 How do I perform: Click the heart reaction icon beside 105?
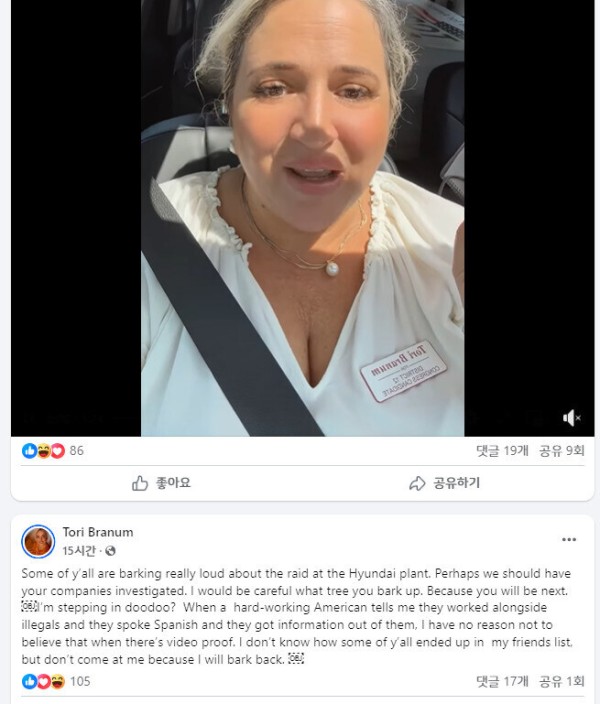pyautogui.click(x=43, y=682)
